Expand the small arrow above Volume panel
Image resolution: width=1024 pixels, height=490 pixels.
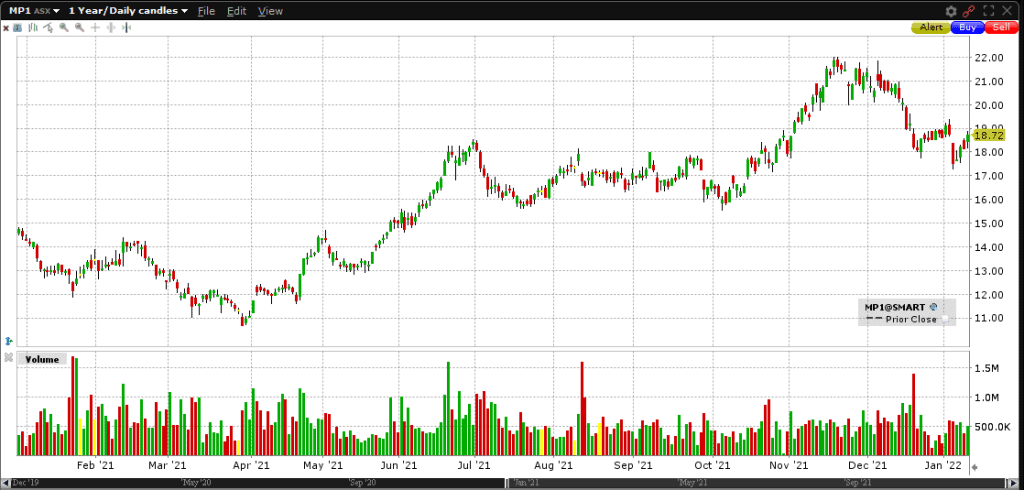[8, 341]
